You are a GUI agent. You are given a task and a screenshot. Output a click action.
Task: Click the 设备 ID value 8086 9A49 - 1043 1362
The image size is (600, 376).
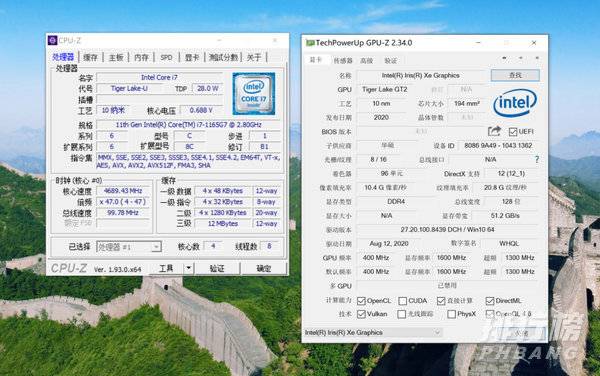click(x=498, y=145)
